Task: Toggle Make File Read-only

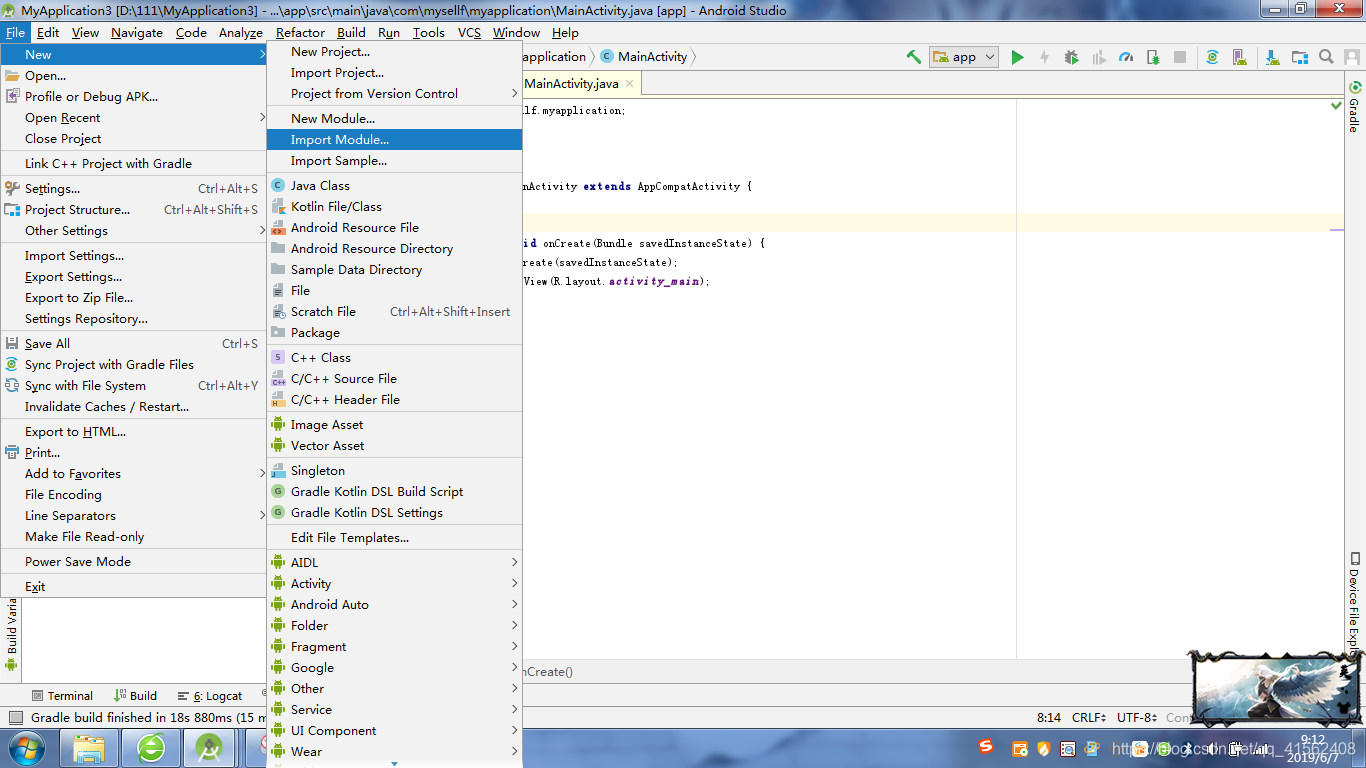Action: (x=84, y=536)
